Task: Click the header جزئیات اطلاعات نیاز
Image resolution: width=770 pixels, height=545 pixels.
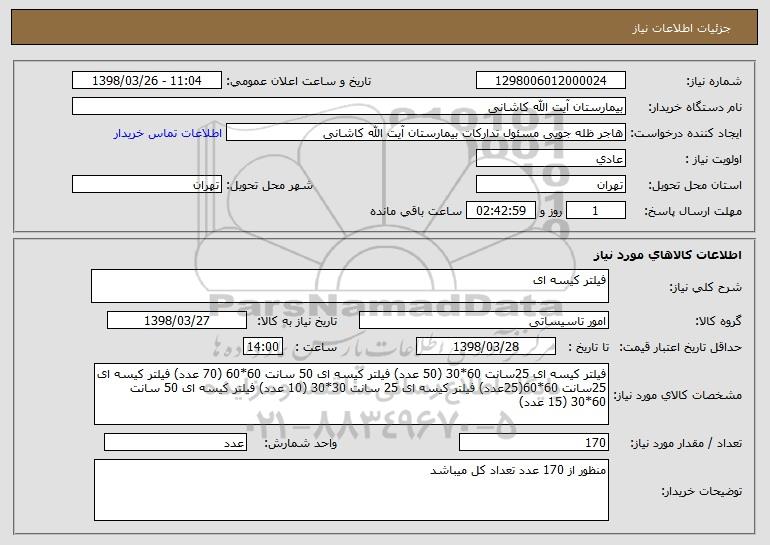Action: click(681, 28)
